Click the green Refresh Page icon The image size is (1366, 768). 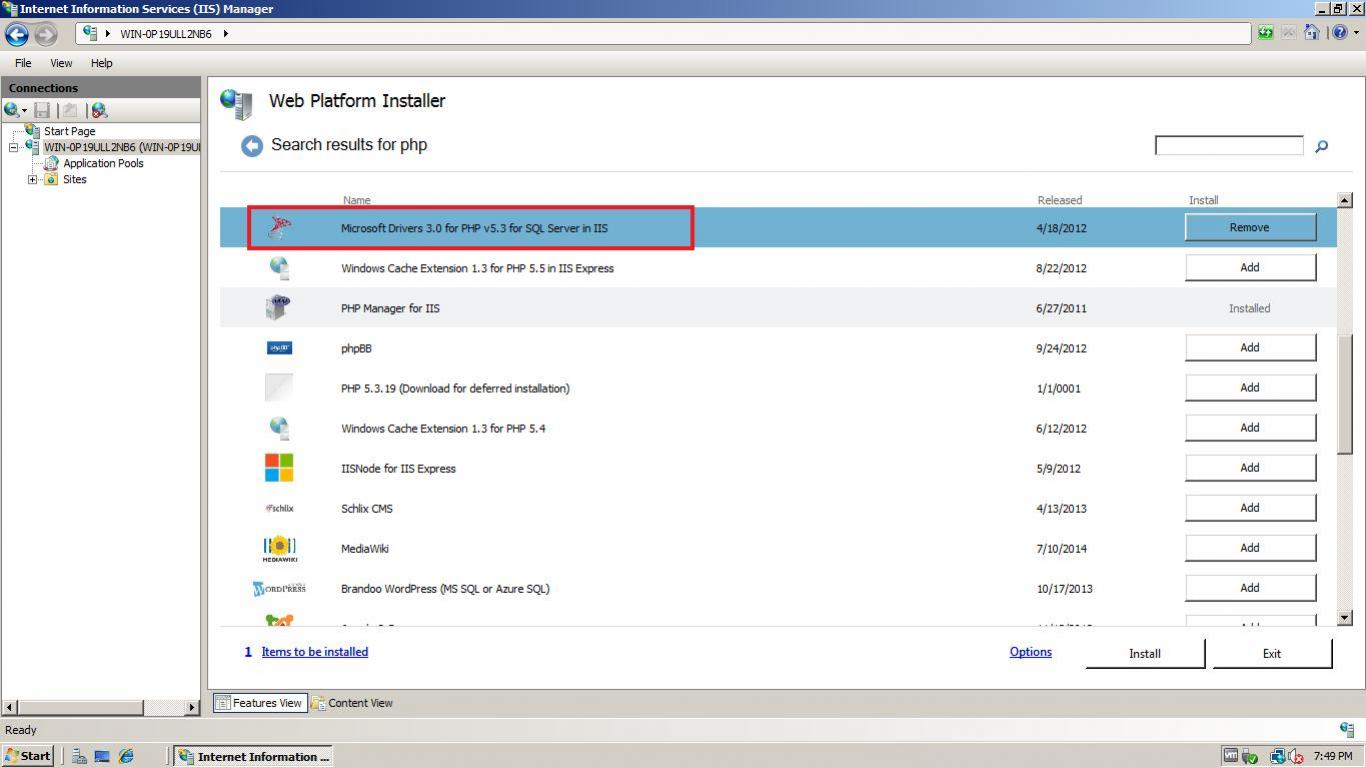click(x=1265, y=33)
